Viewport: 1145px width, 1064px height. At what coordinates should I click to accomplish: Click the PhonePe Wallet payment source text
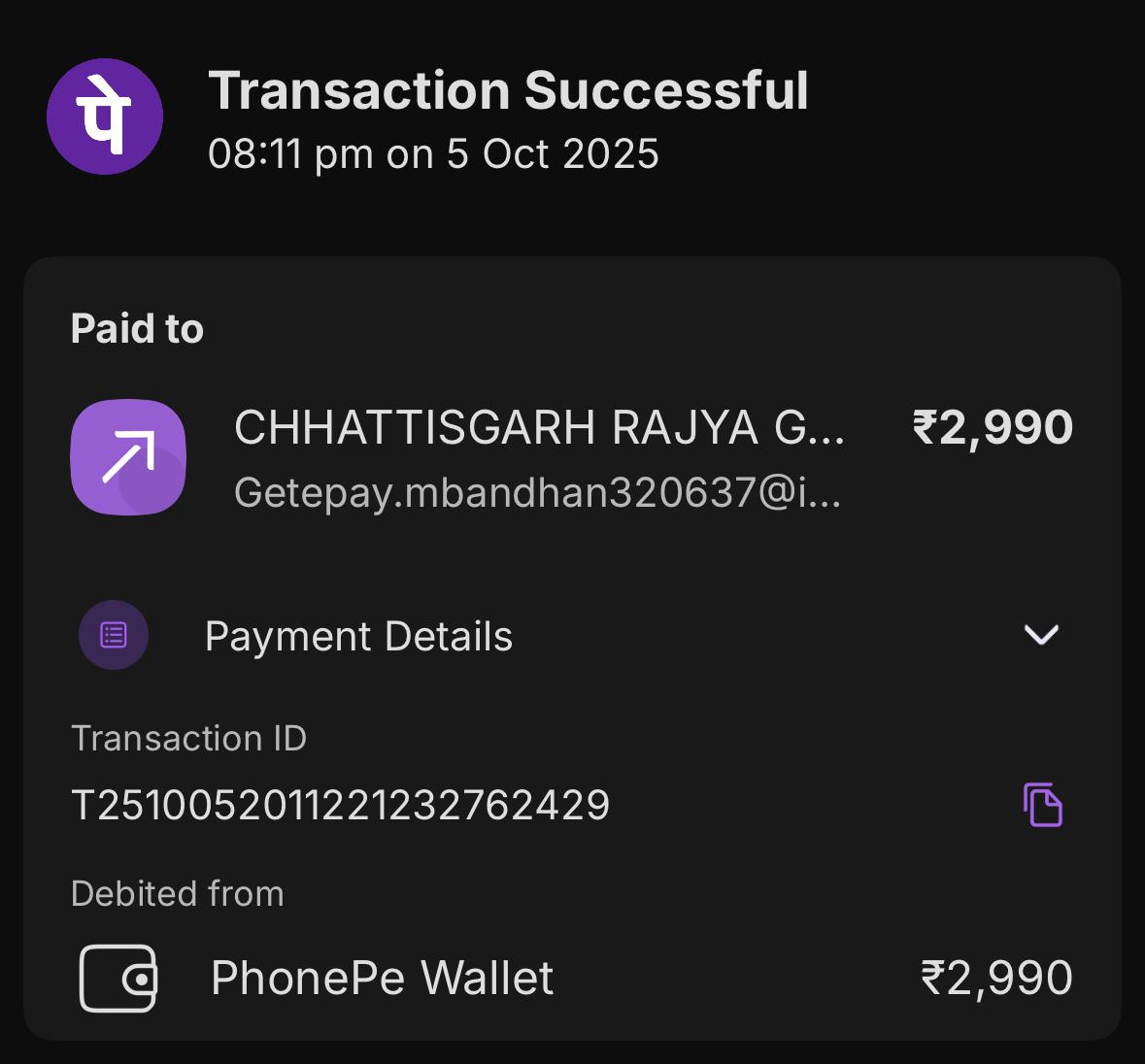coord(382,978)
